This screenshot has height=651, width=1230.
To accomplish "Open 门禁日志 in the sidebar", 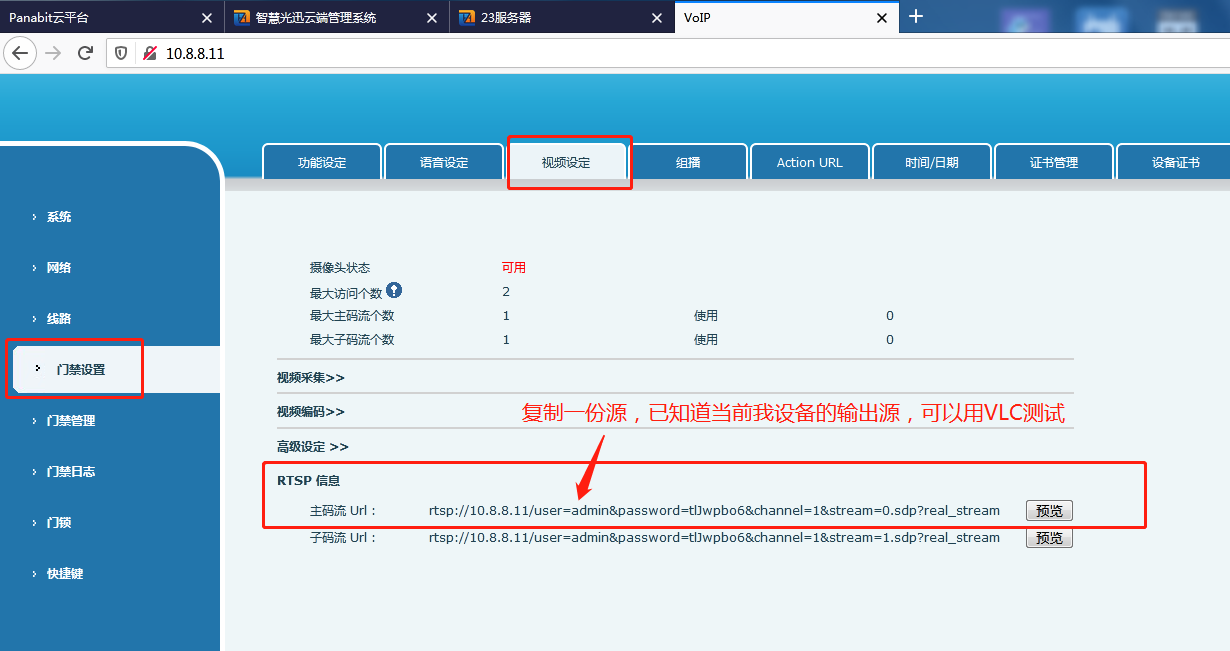I will tap(71, 471).
